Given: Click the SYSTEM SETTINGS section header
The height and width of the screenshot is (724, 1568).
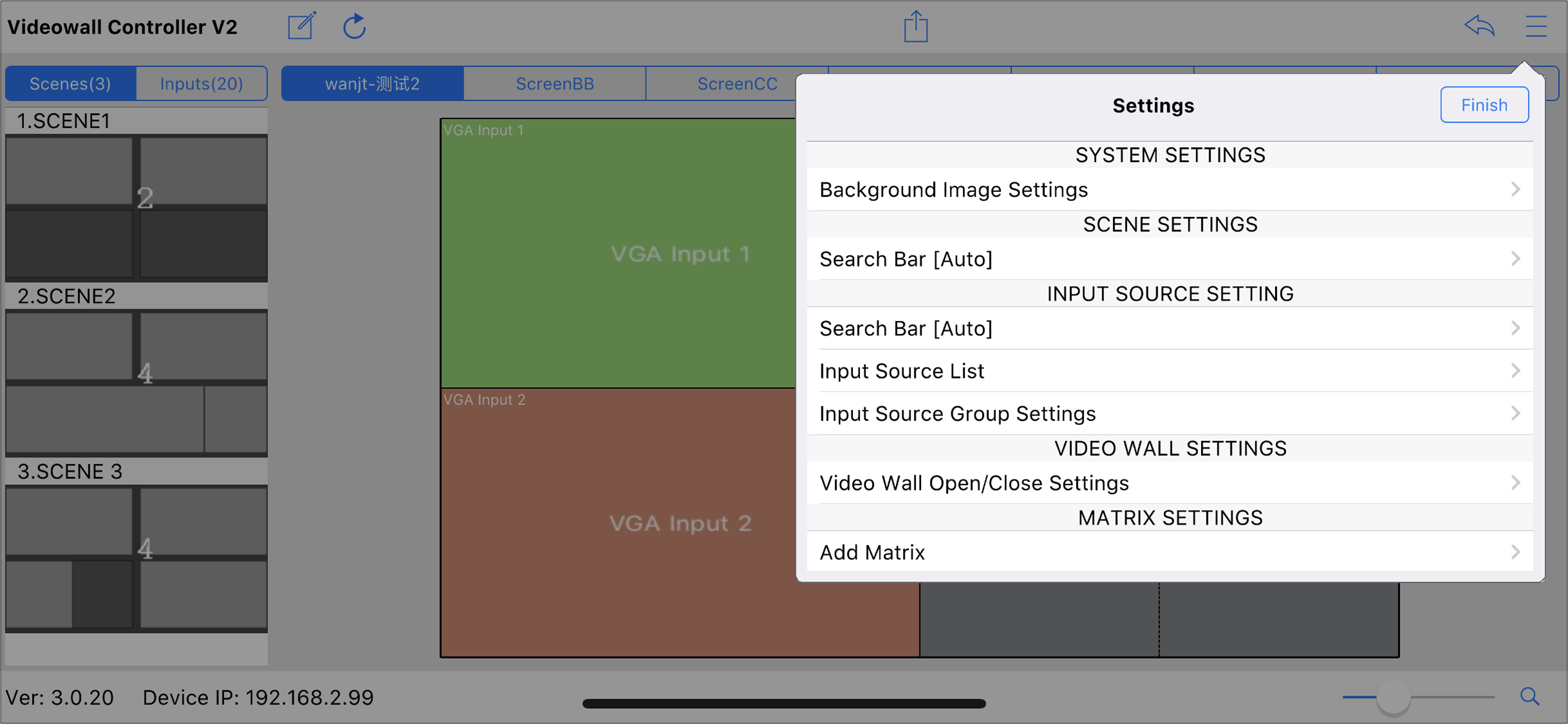Looking at the screenshot, I should tap(1170, 155).
